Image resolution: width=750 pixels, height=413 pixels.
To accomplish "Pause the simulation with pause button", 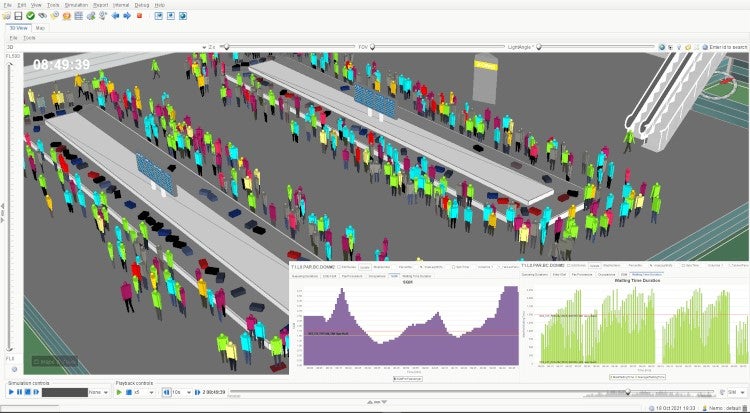I will 20,393.
